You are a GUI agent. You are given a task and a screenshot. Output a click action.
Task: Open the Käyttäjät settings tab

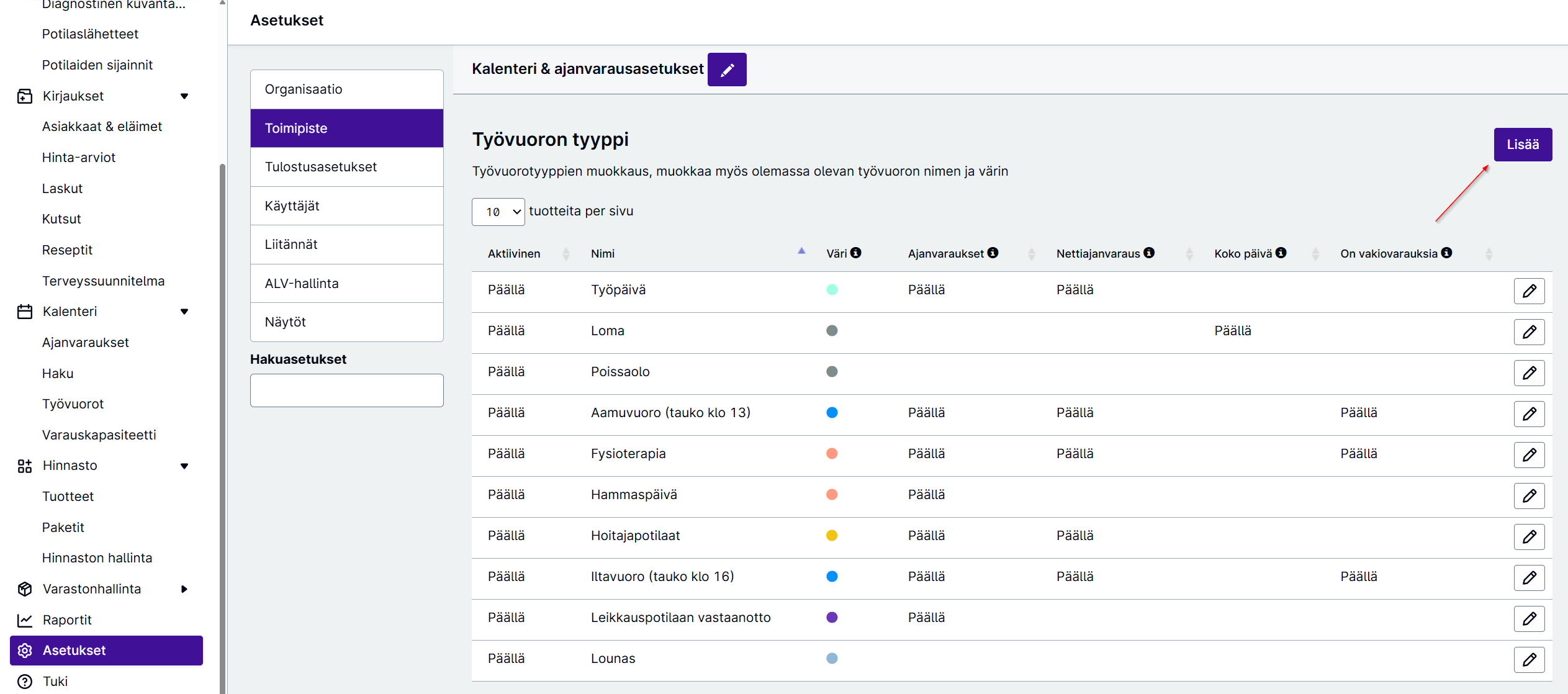pos(346,206)
